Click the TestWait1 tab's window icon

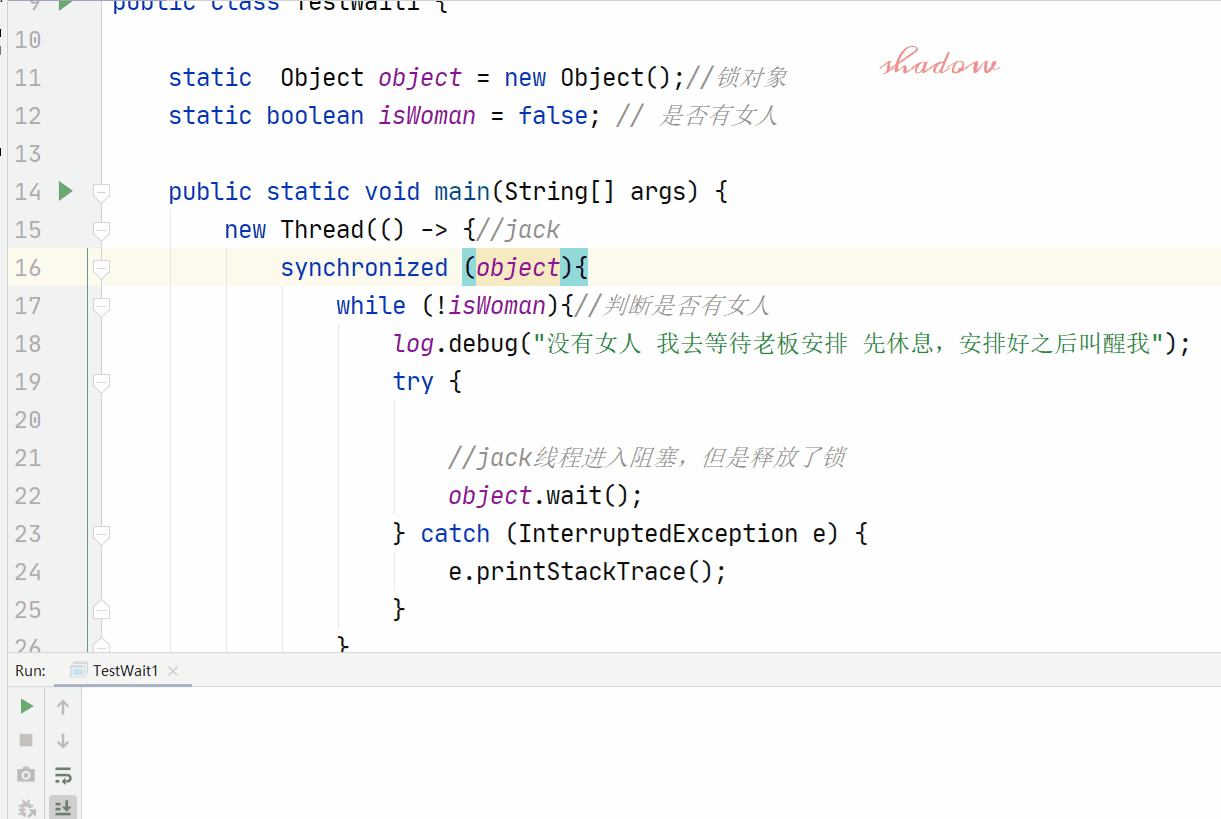[x=79, y=671]
